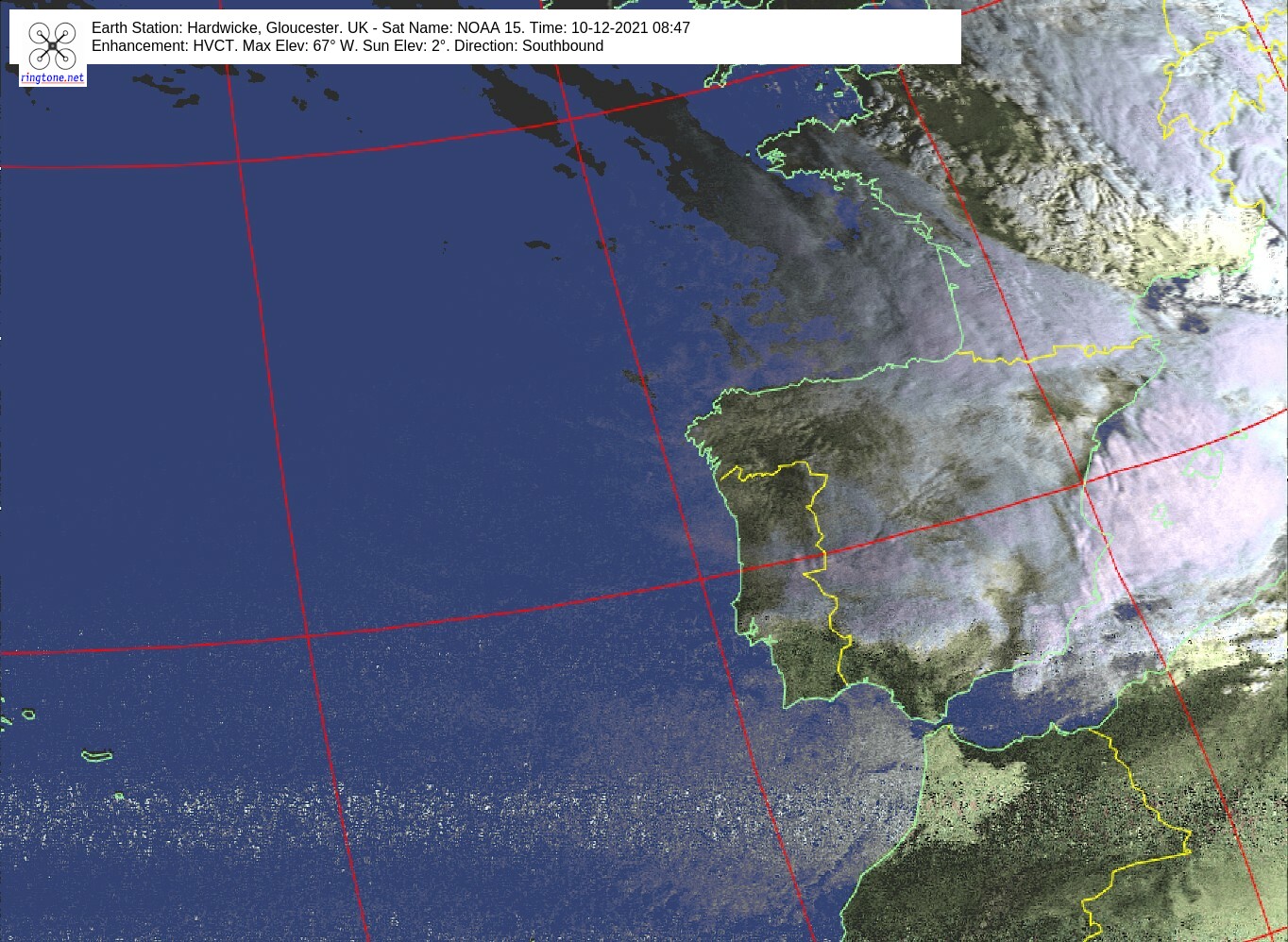The width and height of the screenshot is (1288, 942).
Task: Select the 'Direction: Southbound' label
Action: pyautogui.click(x=529, y=46)
